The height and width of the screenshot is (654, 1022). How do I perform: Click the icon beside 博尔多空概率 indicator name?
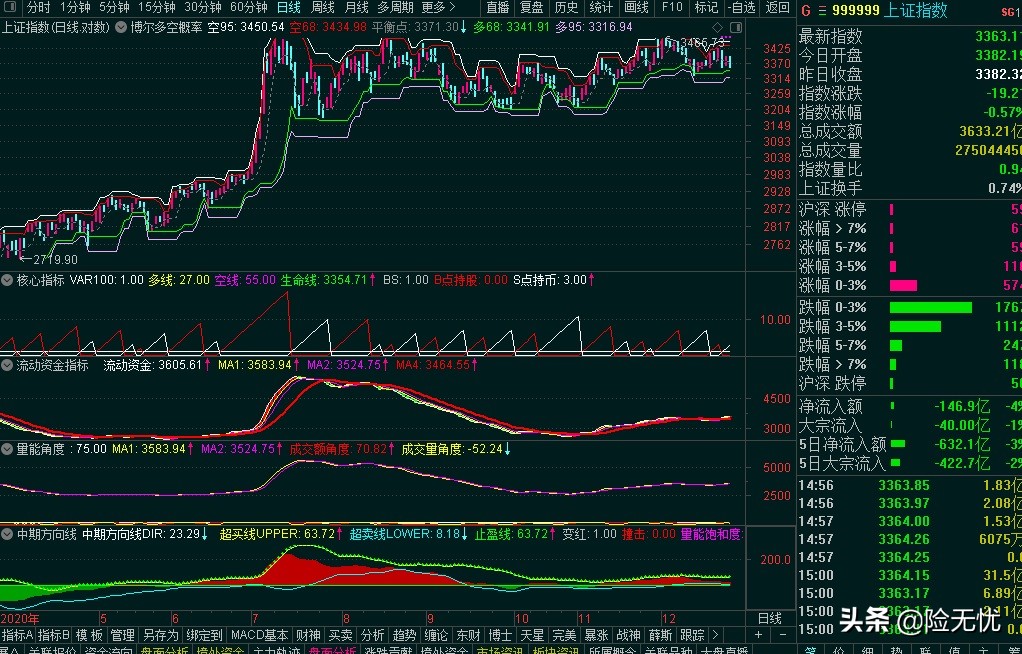tap(121, 27)
